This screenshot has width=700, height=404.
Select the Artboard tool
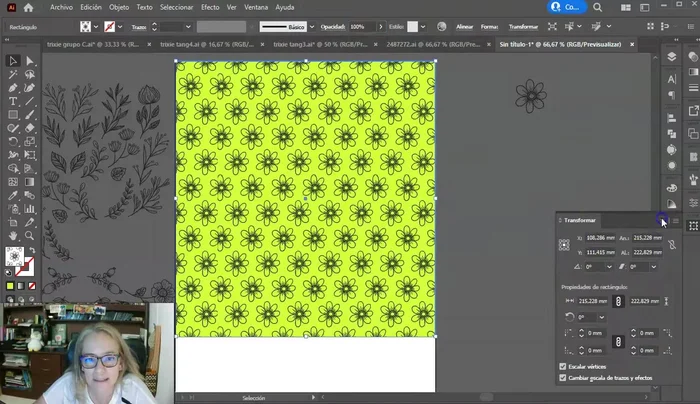pyautogui.click(x=13, y=222)
